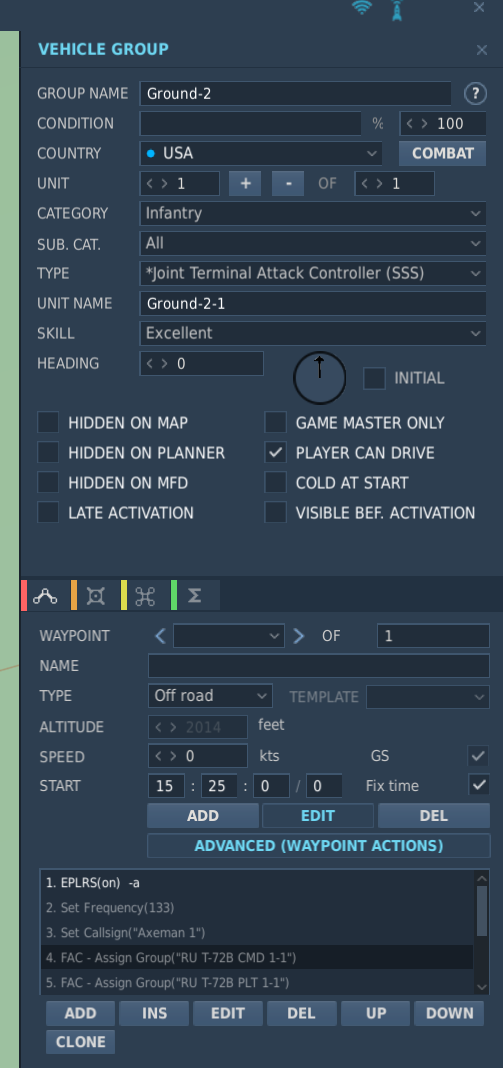Go to next waypoint arrow
The height and width of the screenshot is (1068, 503).
pos(299,636)
